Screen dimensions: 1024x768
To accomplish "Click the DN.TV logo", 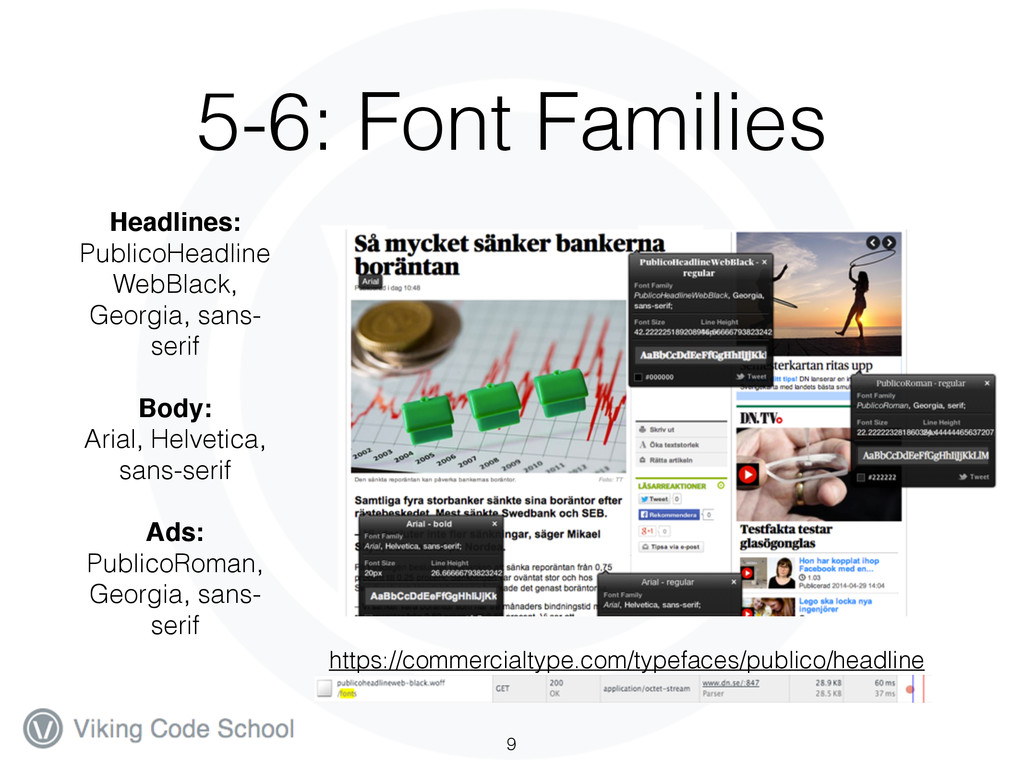I will pyautogui.click(x=761, y=418).
